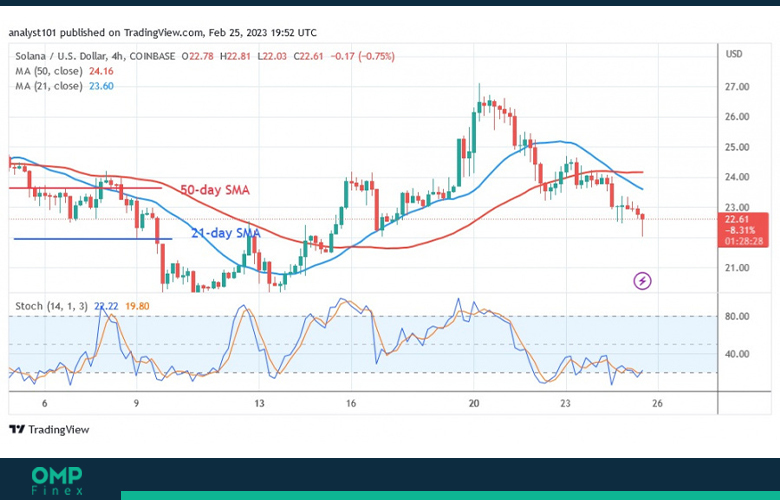This screenshot has height=500, width=780.
Task: Click the '50-day SMA' chart annotation
Action: point(214,190)
